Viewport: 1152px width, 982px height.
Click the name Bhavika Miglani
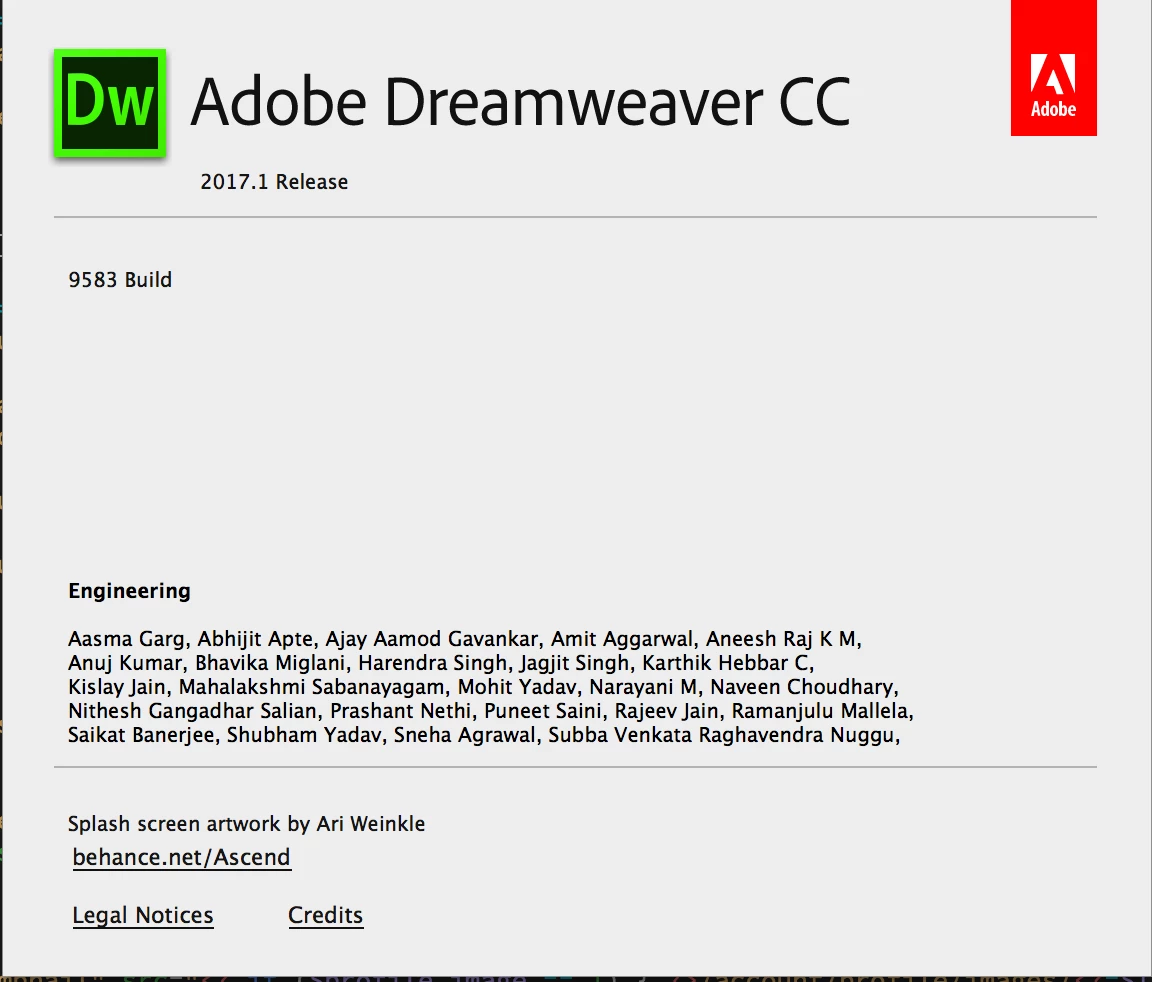[270, 663]
